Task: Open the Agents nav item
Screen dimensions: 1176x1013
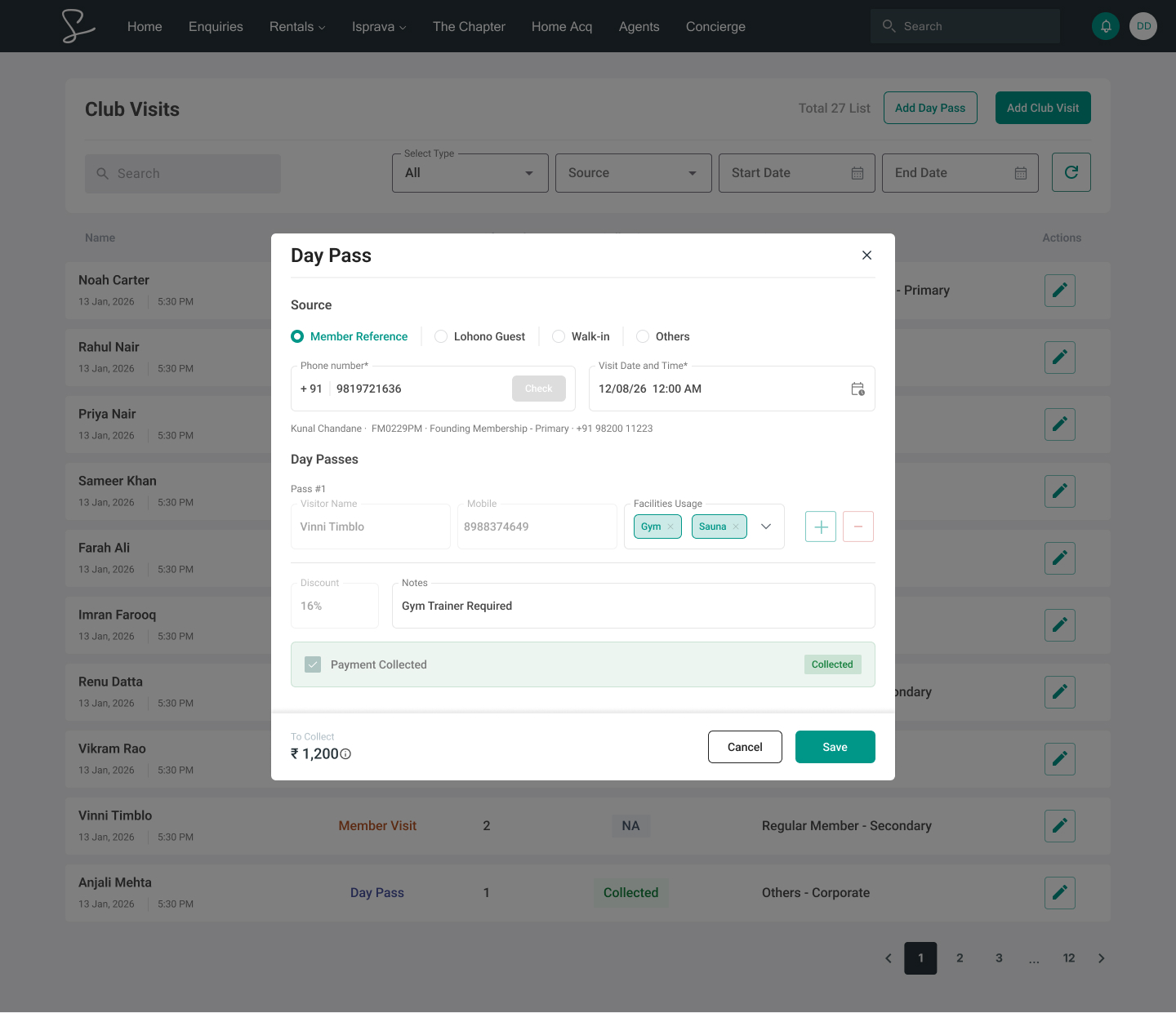Action: click(x=639, y=26)
